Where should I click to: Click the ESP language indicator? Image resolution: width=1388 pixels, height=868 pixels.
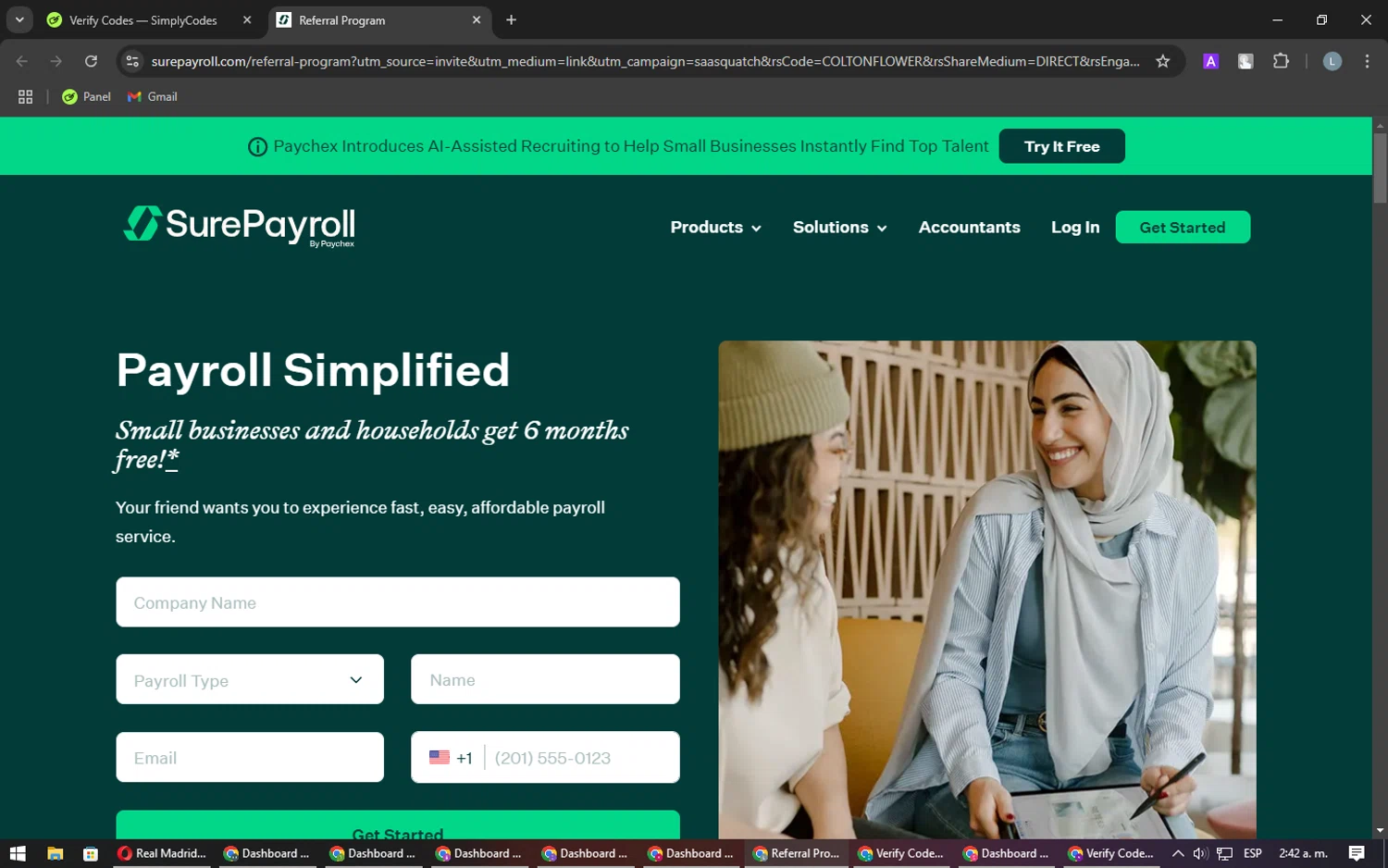click(x=1253, y=853)
